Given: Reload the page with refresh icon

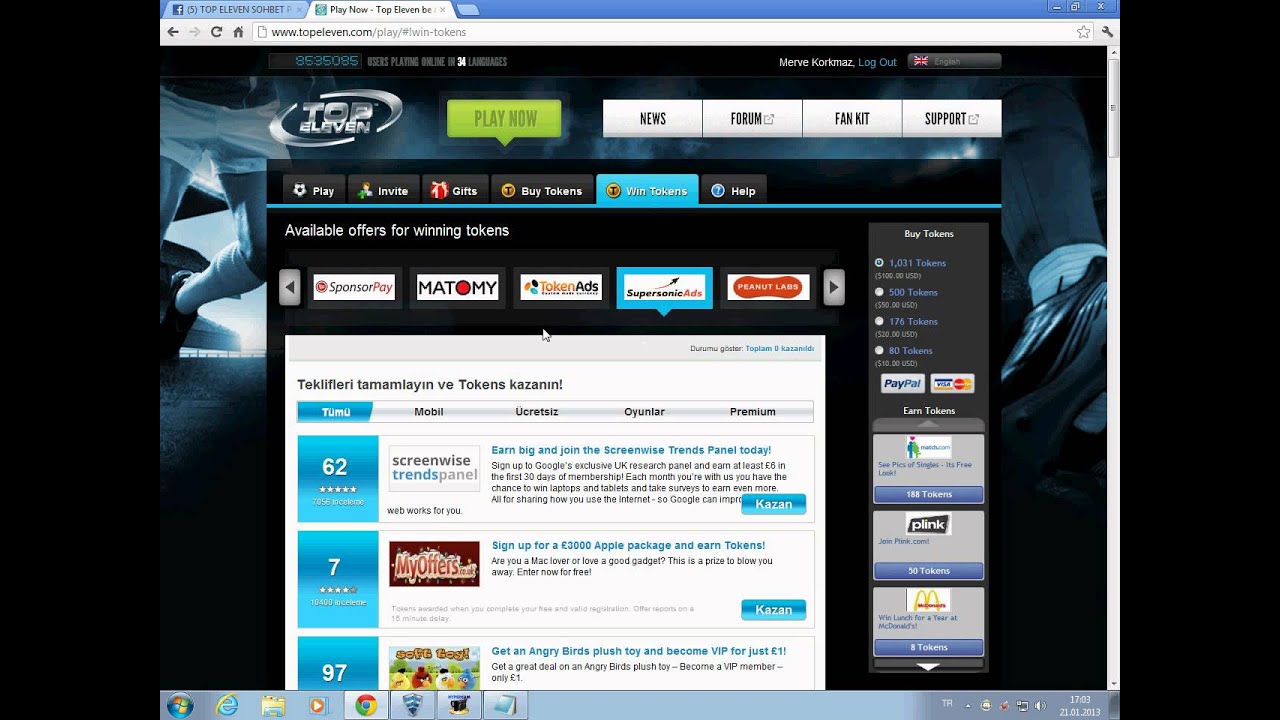Looking at the screenshot, I should click(x=216, y=32).
